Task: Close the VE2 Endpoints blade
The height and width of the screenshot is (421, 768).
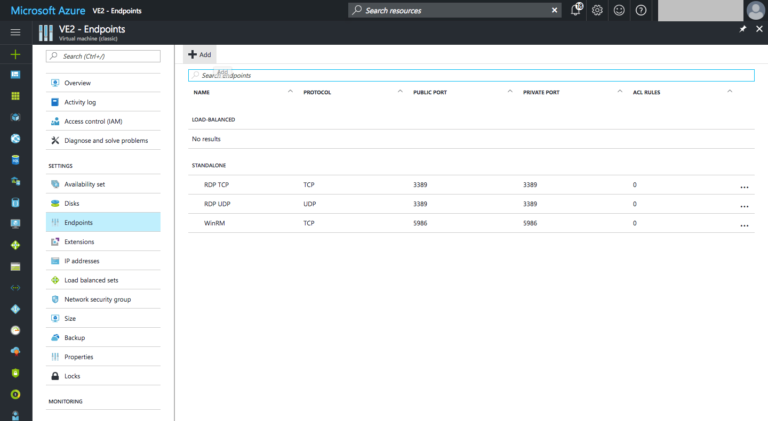Action: tap(759, 29)
